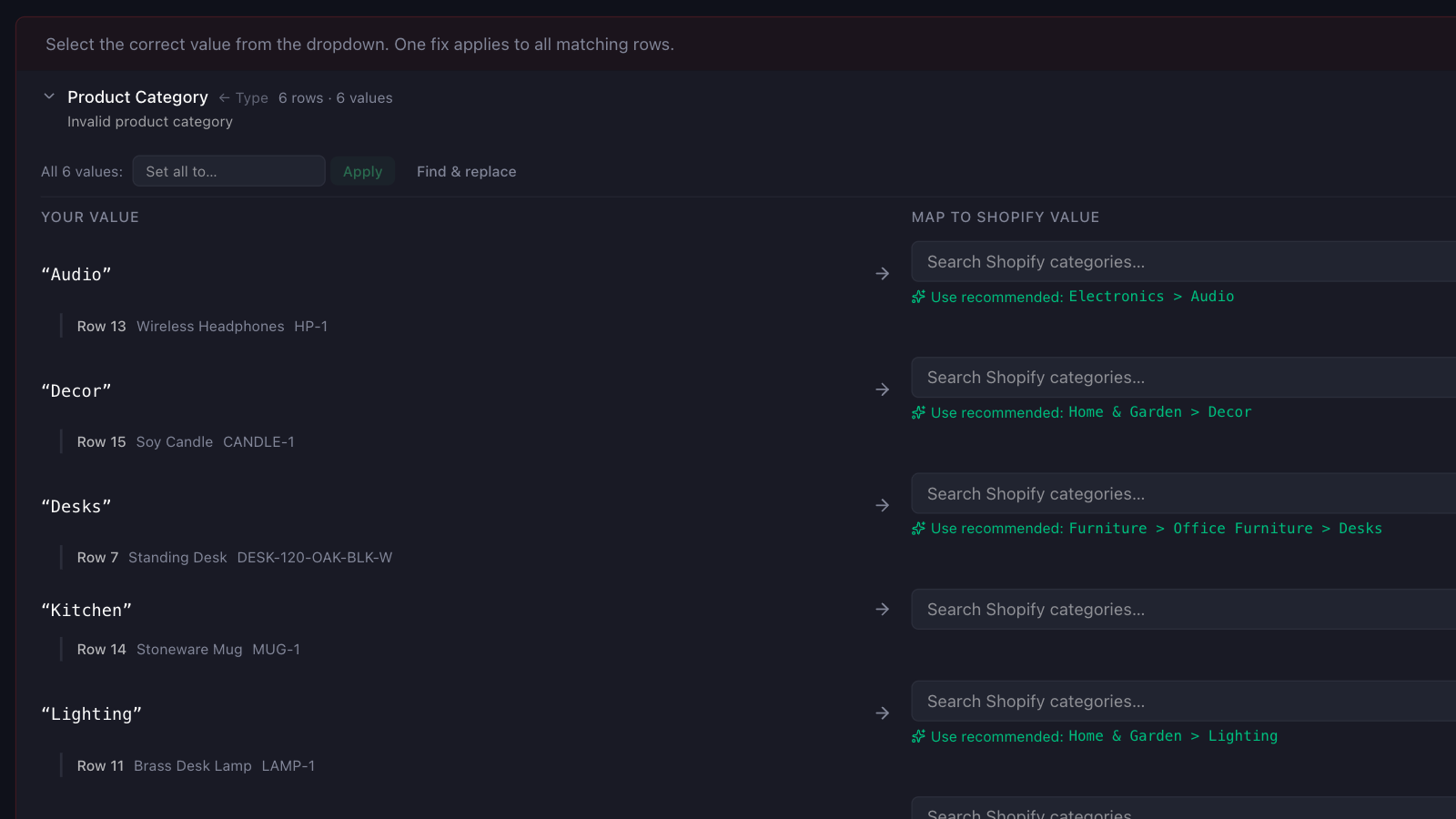Click the YOUR VALUE column header
This screenshot has width=1456, height=819.
point(90,217)
